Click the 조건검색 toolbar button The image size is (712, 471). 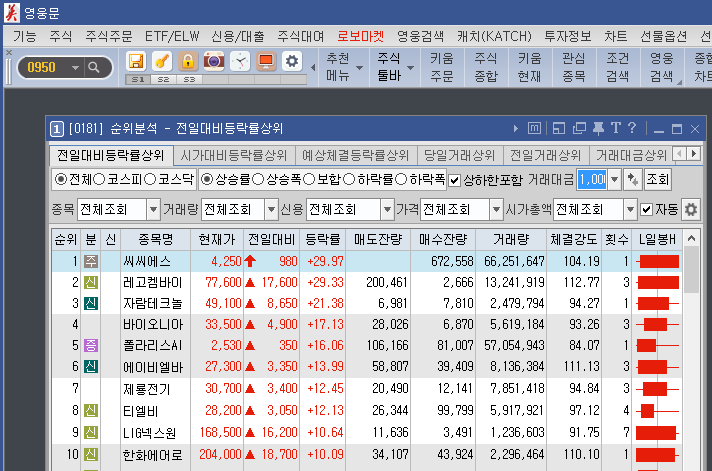point(618,68)
